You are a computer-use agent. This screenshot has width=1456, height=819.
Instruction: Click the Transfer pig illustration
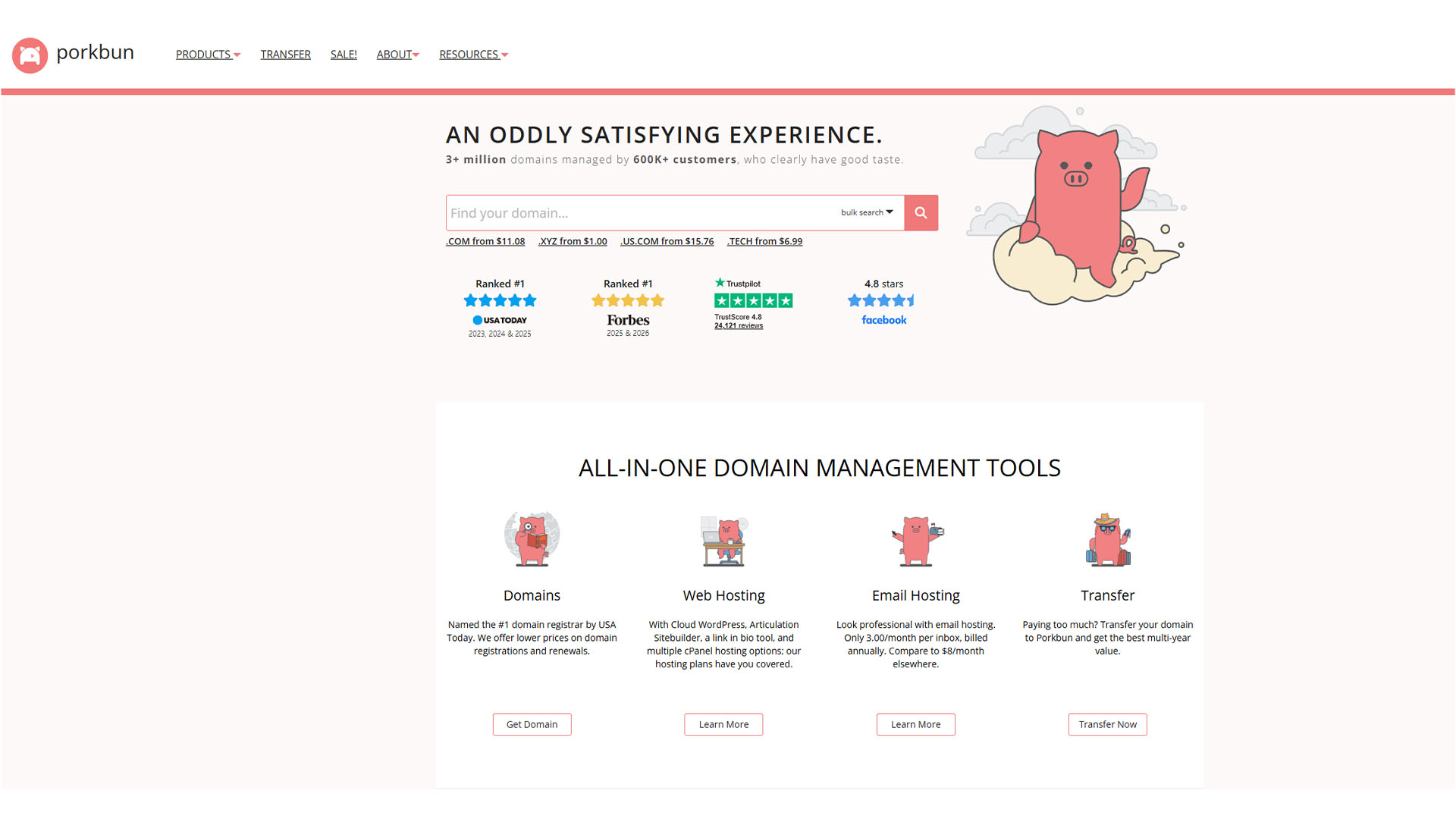point(1108,540)
